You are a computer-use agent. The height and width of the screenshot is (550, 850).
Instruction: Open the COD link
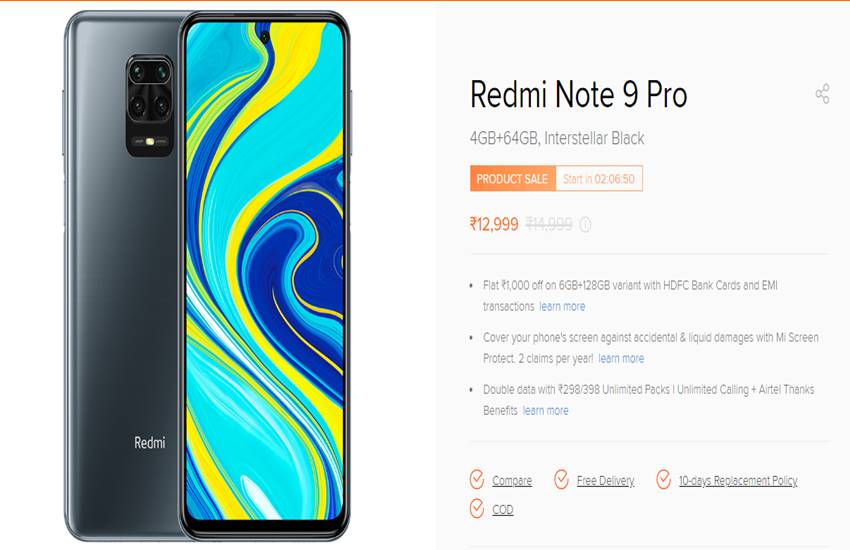coord(503,510)
